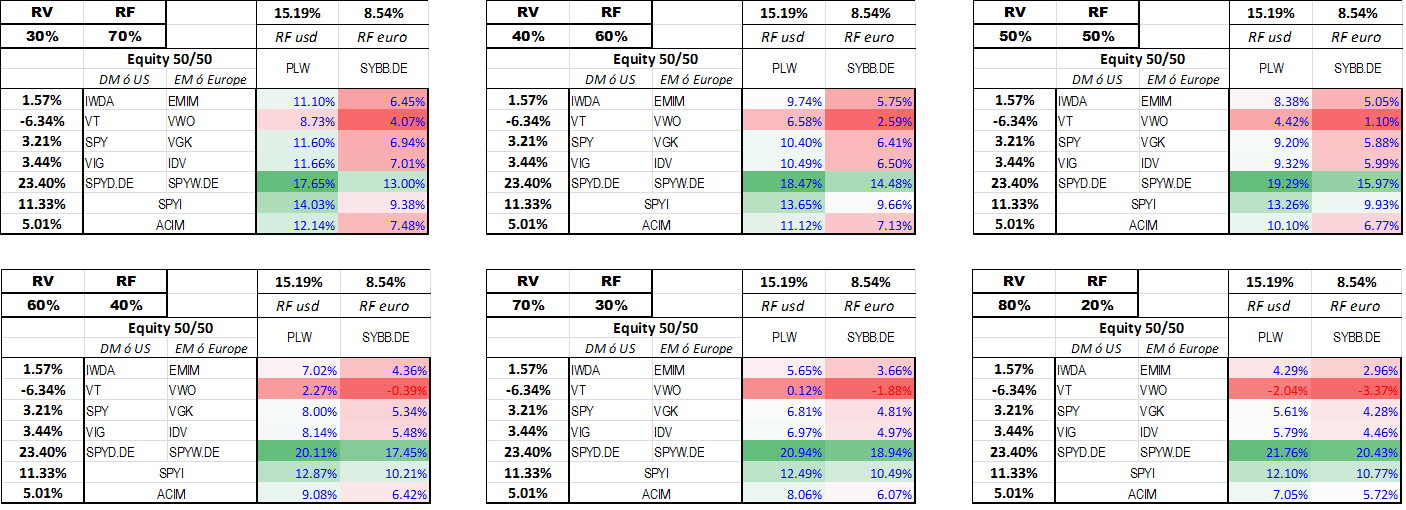Viewport: 1406px width, 510px height.
Task: Click the cell with value 2.59%
Action: click(871, 121)
